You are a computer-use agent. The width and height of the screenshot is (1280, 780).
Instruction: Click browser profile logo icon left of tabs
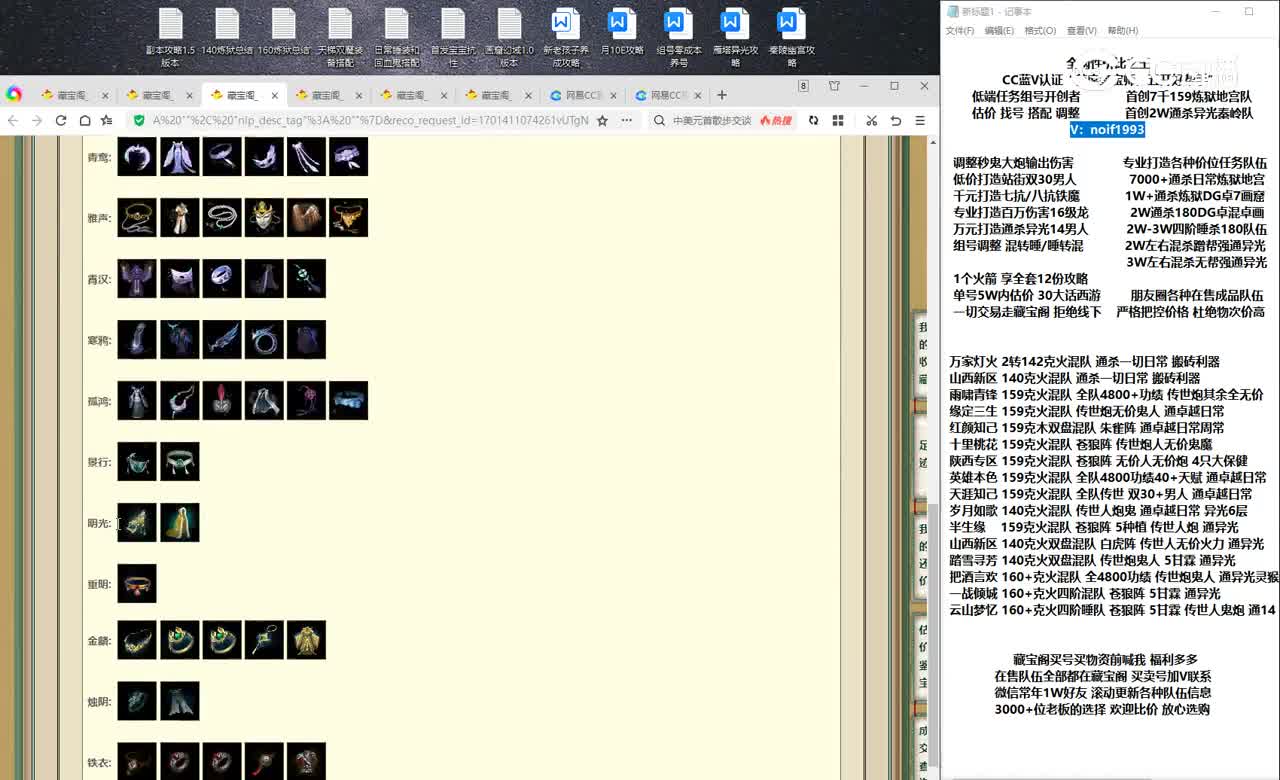pyautogui.click(x=14, y=94)
